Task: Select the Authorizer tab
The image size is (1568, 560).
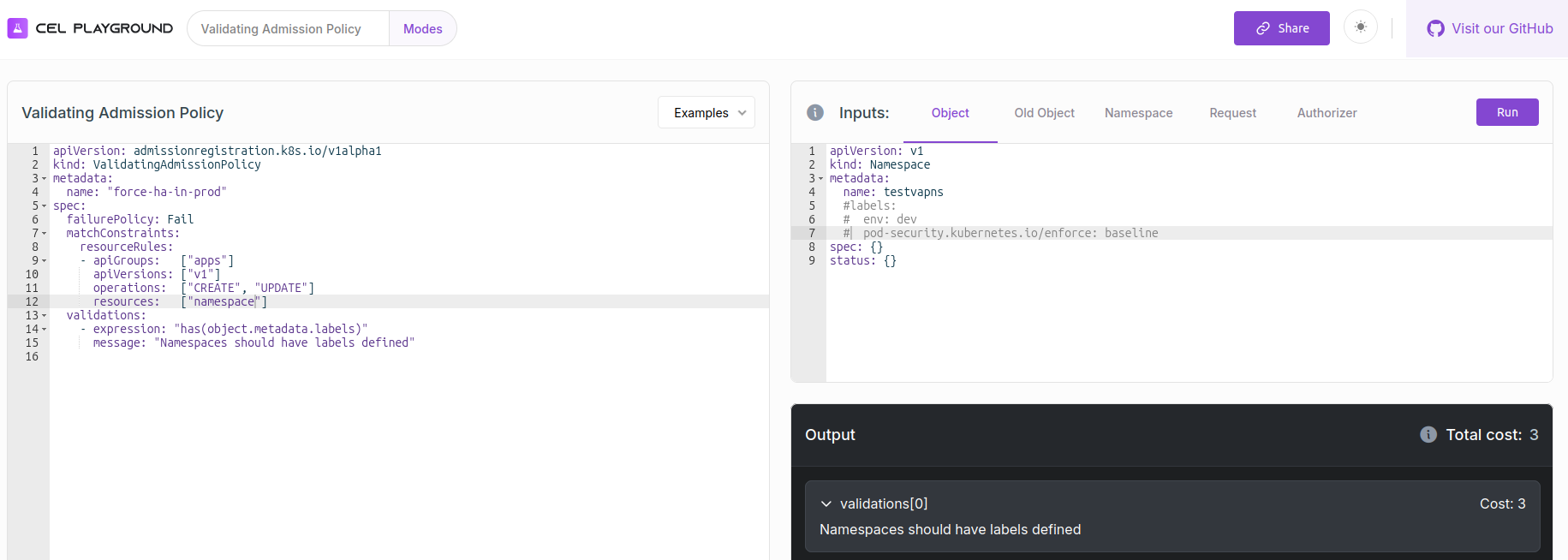Action: [1327, 113]
